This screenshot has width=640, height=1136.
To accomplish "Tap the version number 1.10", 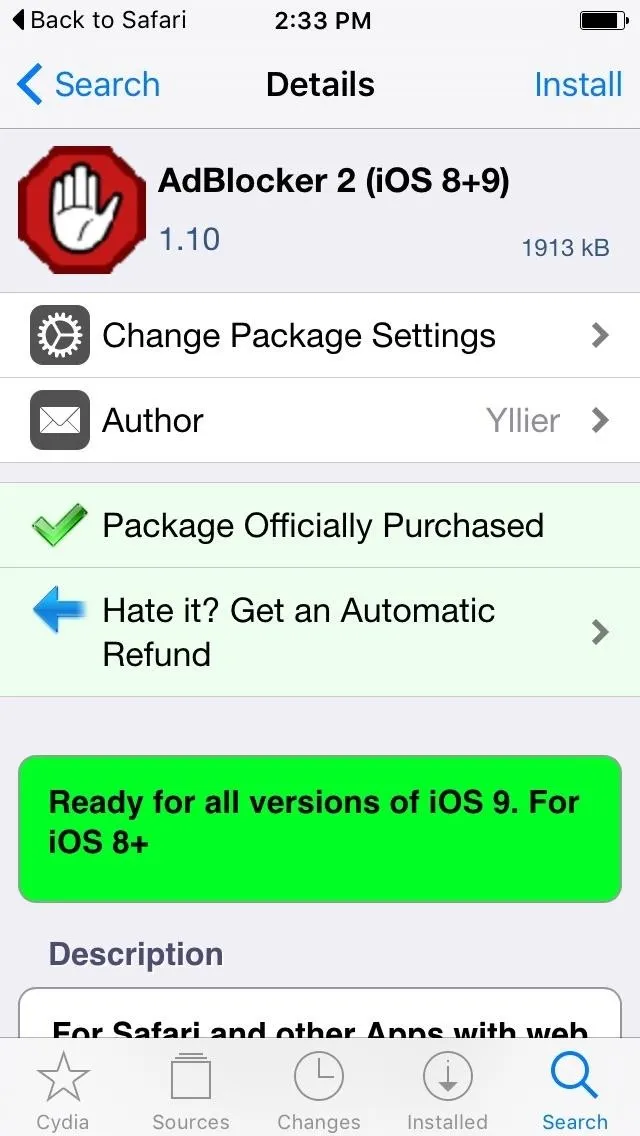I will coord(189,239).
